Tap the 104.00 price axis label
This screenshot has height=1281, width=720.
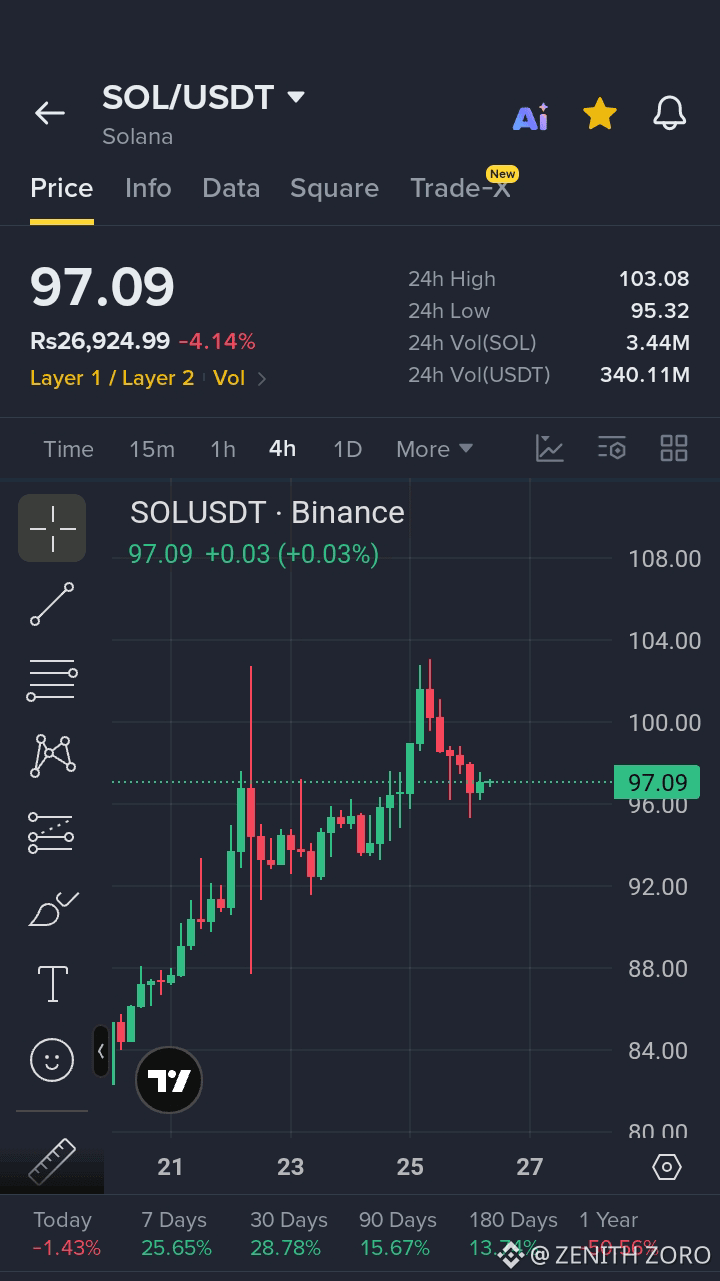664,640
